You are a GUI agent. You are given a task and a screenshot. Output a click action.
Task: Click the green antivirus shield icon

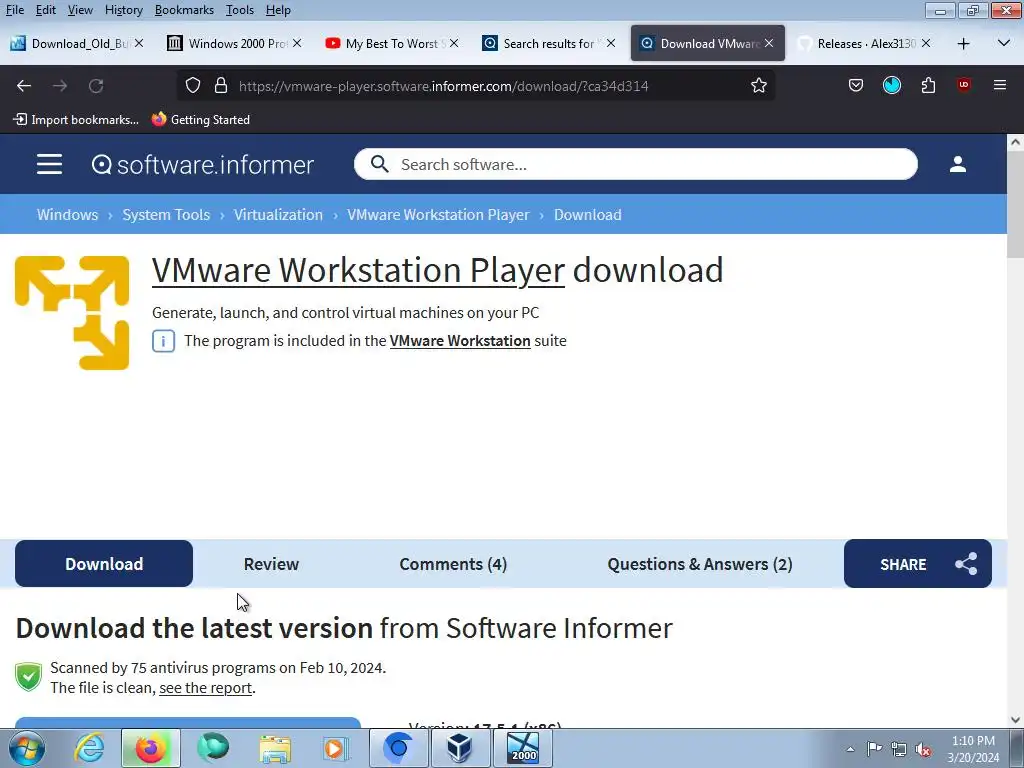(x=29, y=677)
